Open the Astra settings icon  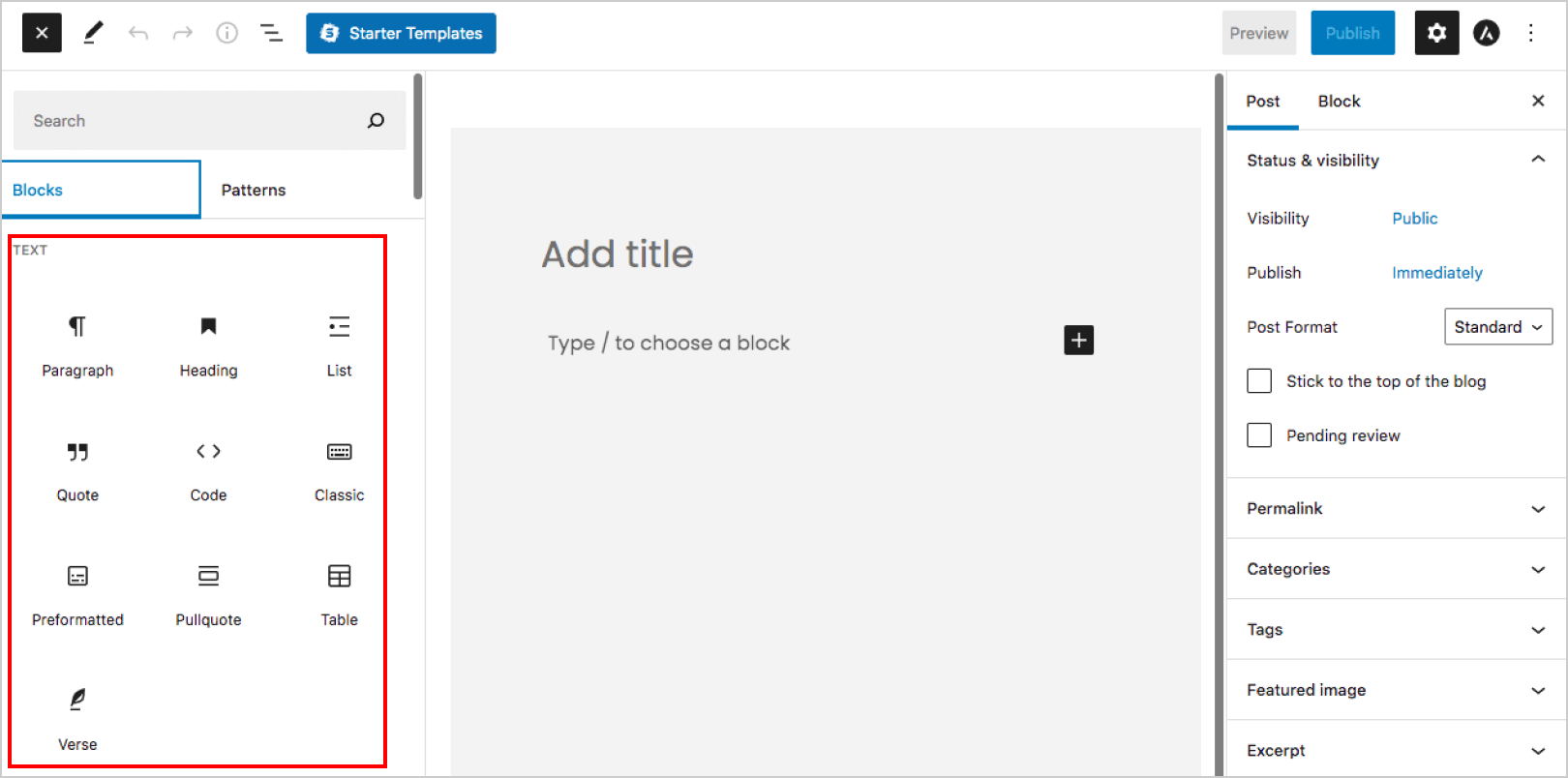point(1486,33)
